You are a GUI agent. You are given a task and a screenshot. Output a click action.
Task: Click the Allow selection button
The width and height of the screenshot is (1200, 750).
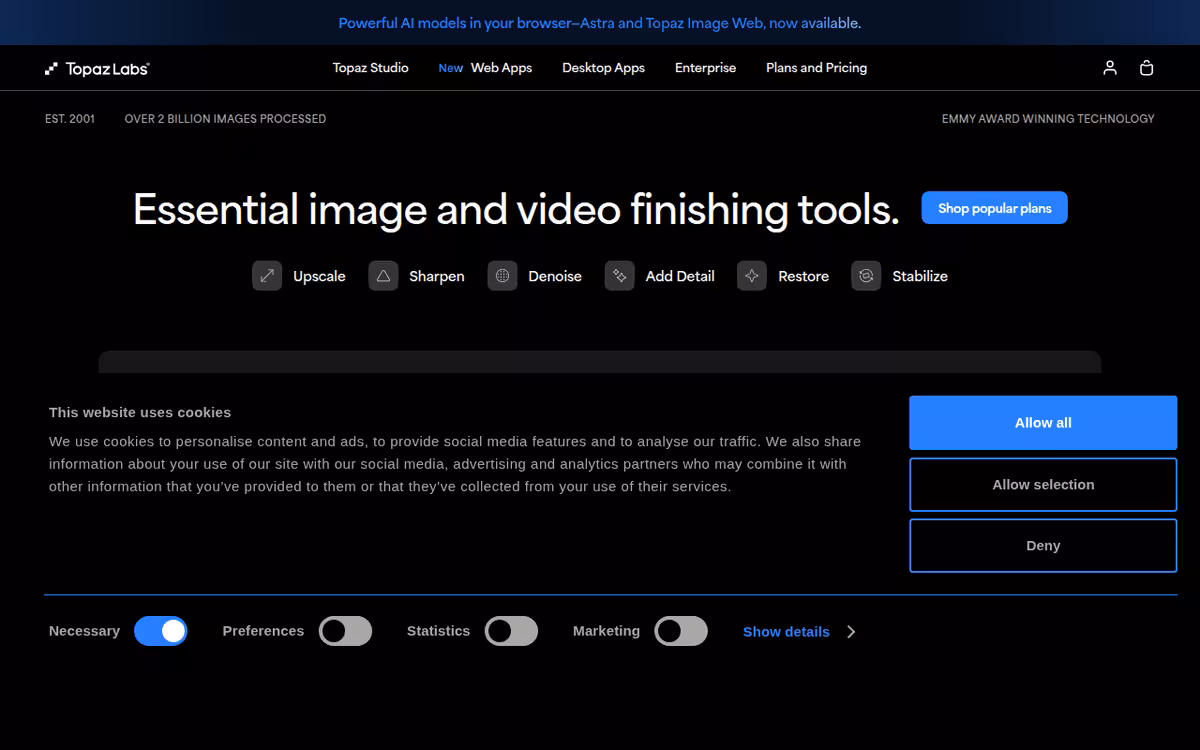tap(1043, 485)
